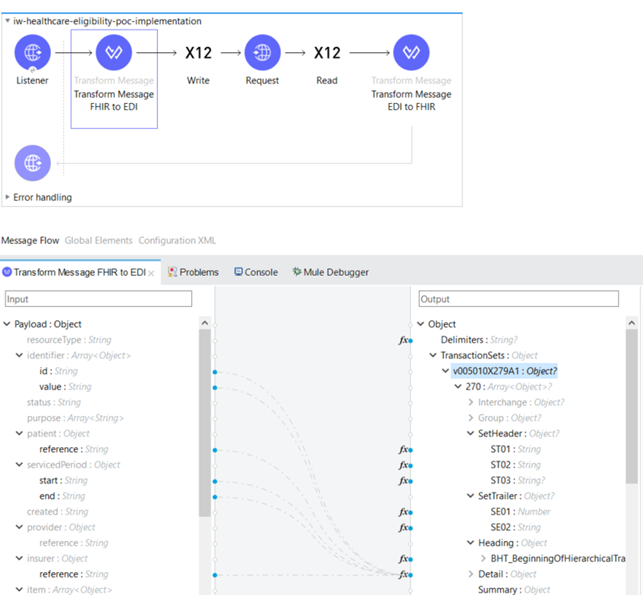643x595 pixels.
Task: Select Transform Message FHIR to EDI tab
Action: tap(80, 272)
